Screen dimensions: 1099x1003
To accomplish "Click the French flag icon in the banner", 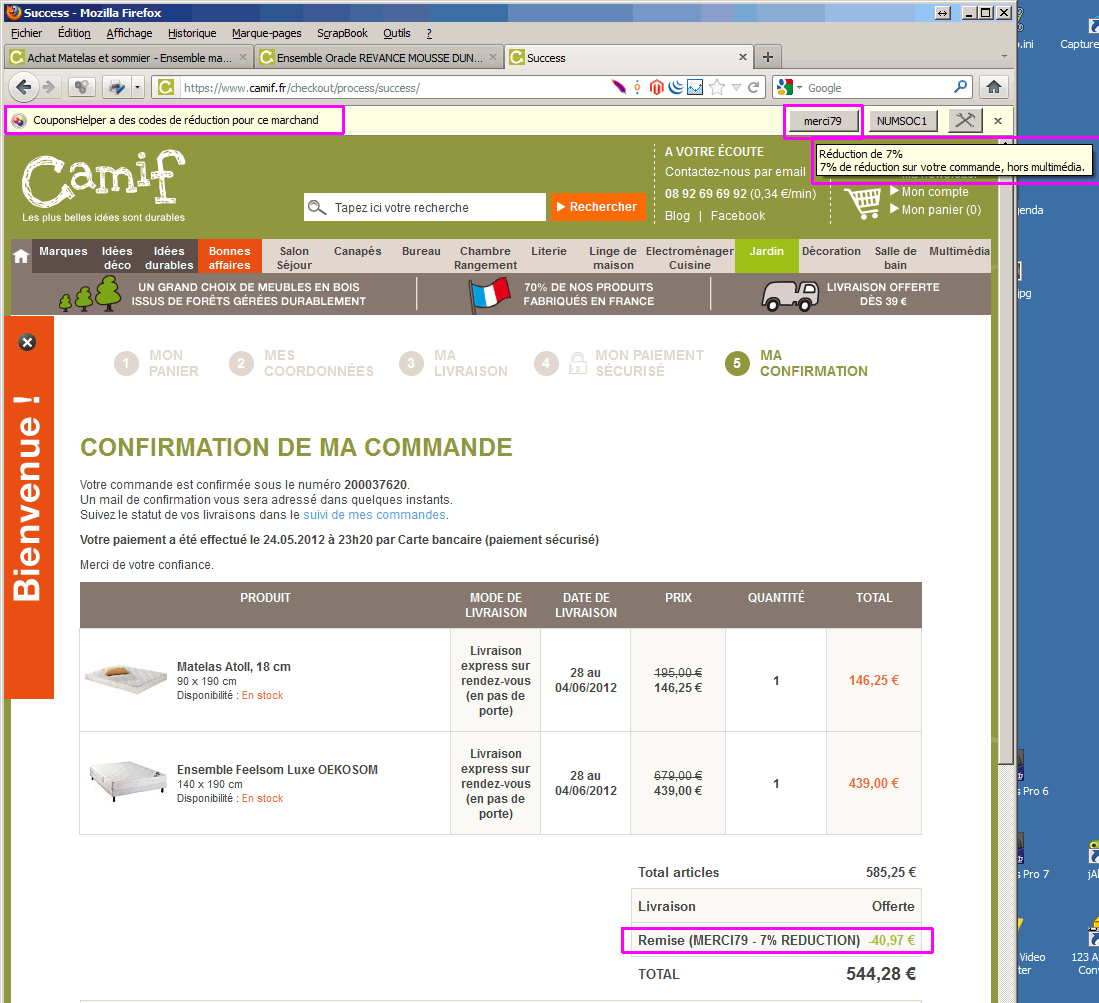I will pyautogui.click(x=489, y=294).
